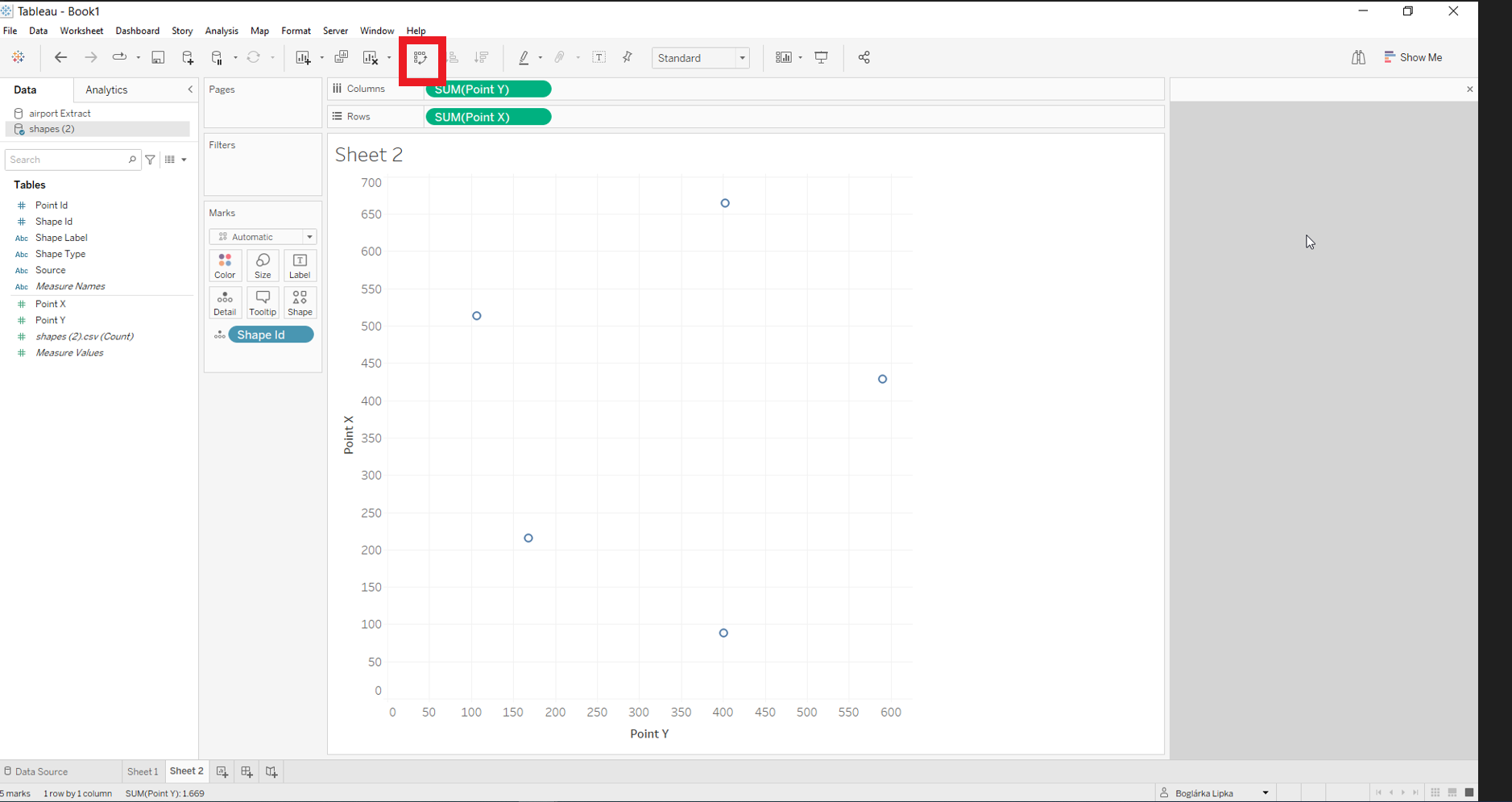This screenshot has width=1512, height=802.
Task: Clear the sheet icon
Action: coord(371,57)
